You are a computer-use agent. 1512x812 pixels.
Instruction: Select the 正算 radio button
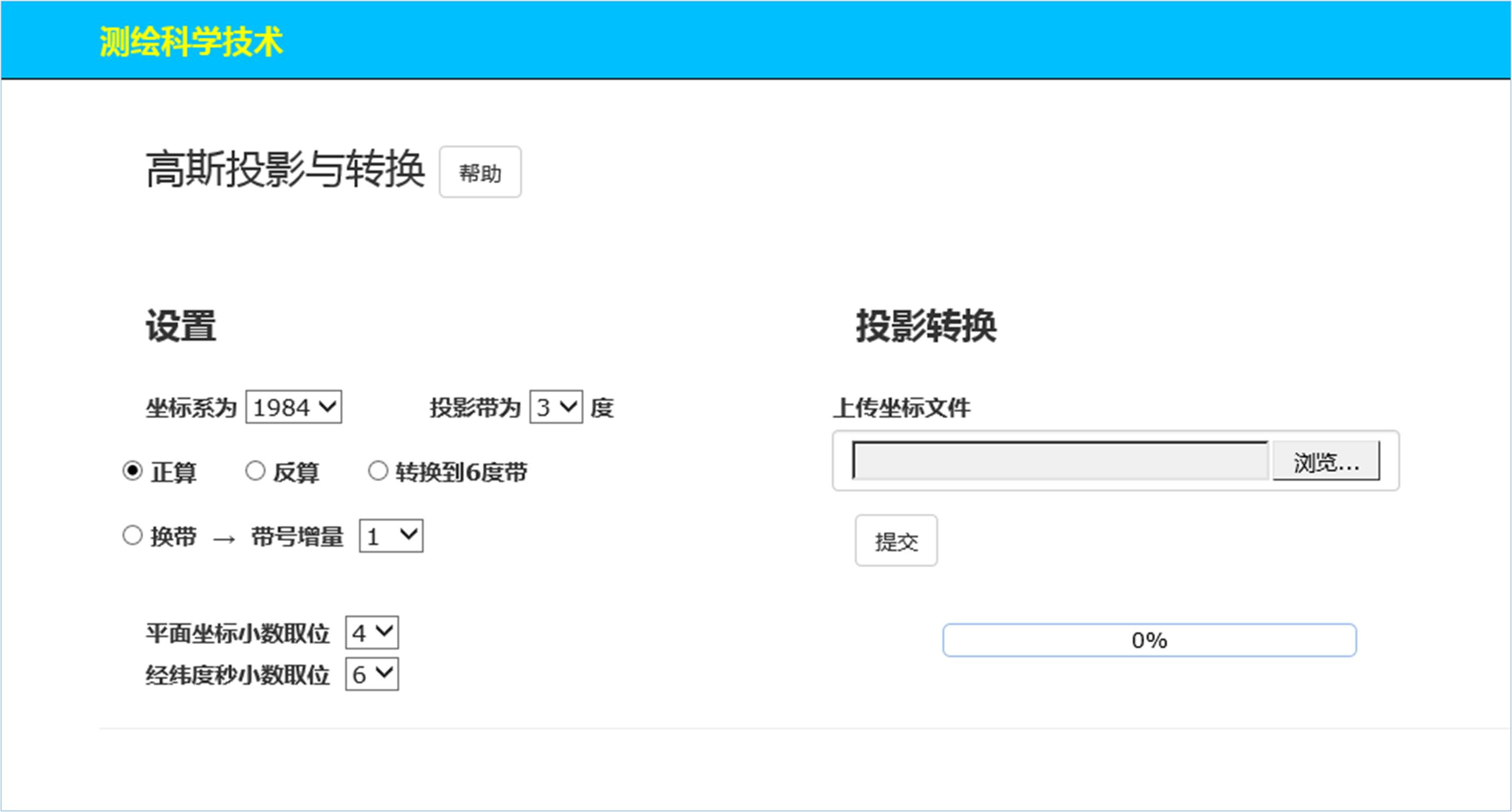tap(132, 471)
